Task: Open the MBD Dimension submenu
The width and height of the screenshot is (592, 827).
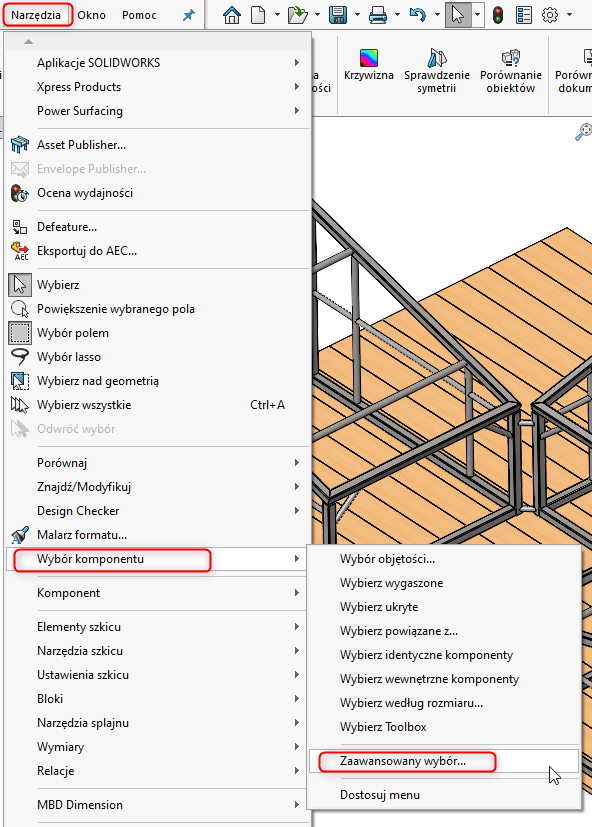Action: [x=157, y=805]
